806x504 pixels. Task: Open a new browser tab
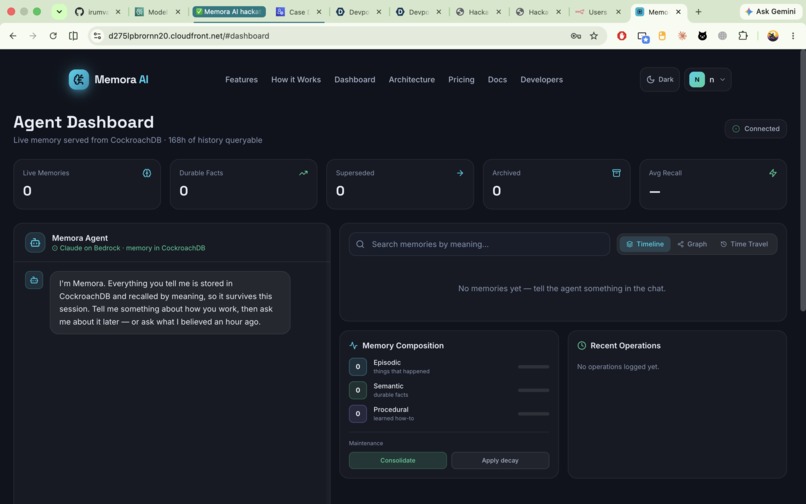tap(698, 11)
